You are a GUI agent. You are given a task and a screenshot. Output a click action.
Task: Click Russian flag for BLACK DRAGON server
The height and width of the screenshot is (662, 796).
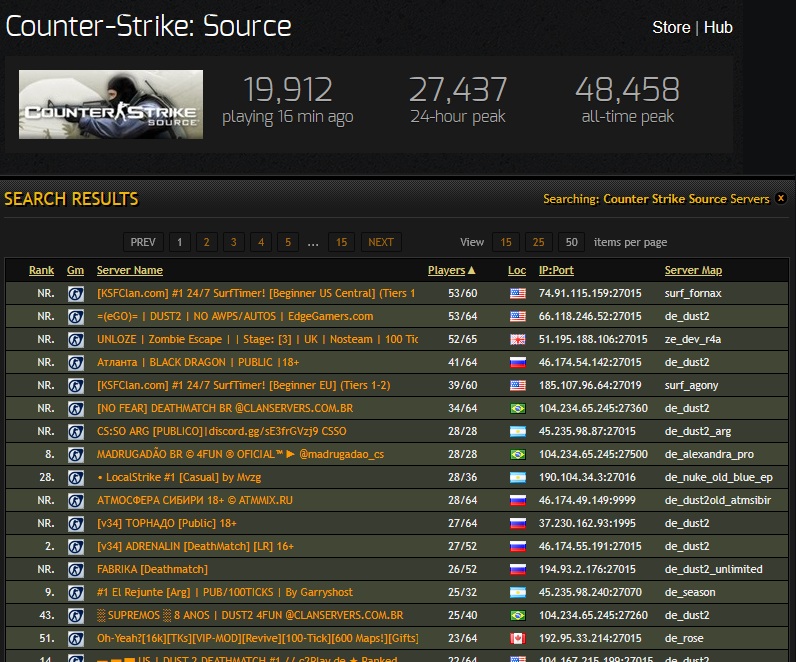point(518,362)
